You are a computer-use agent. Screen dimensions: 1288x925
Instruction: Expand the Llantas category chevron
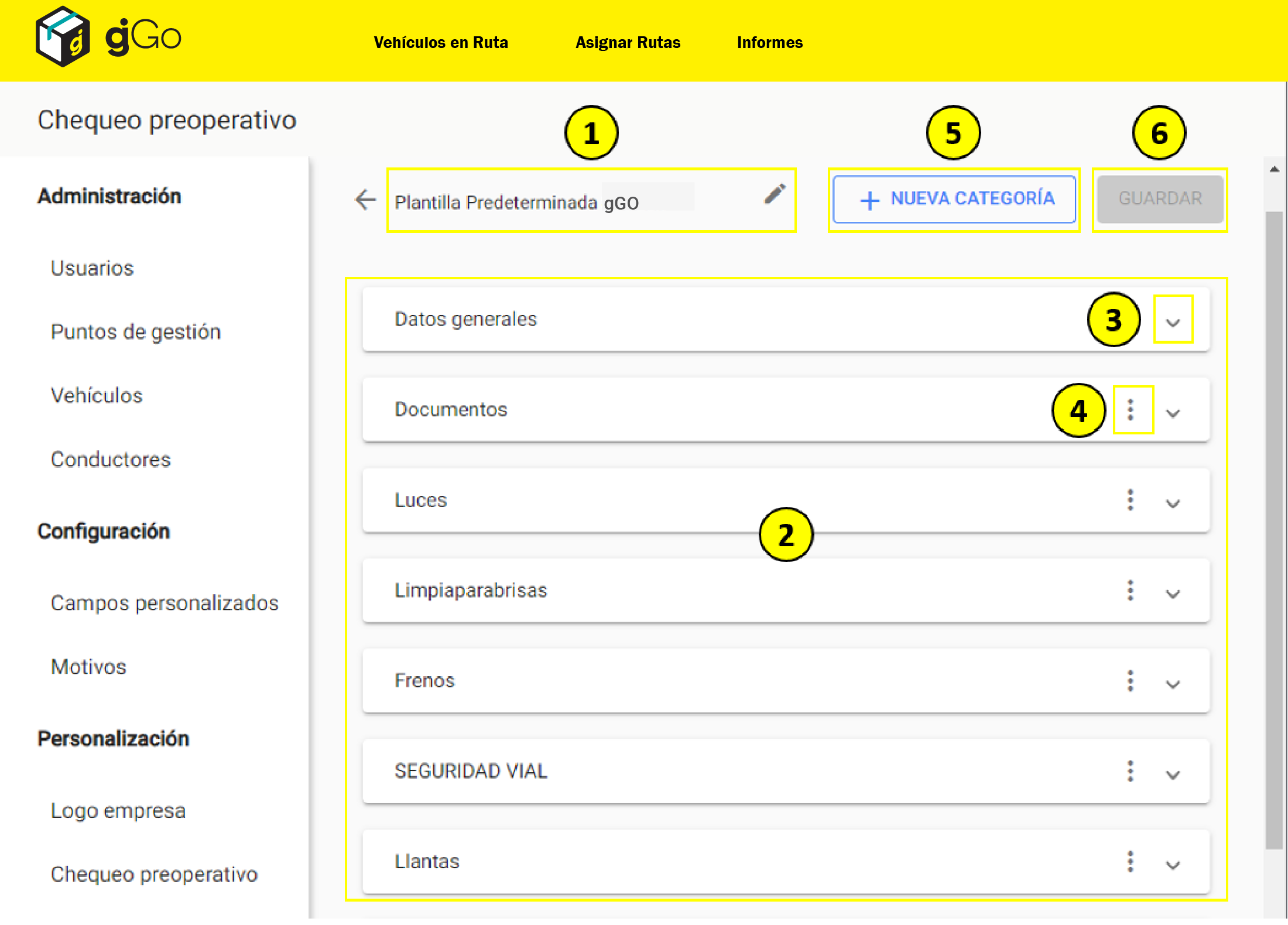point(1173,865)
